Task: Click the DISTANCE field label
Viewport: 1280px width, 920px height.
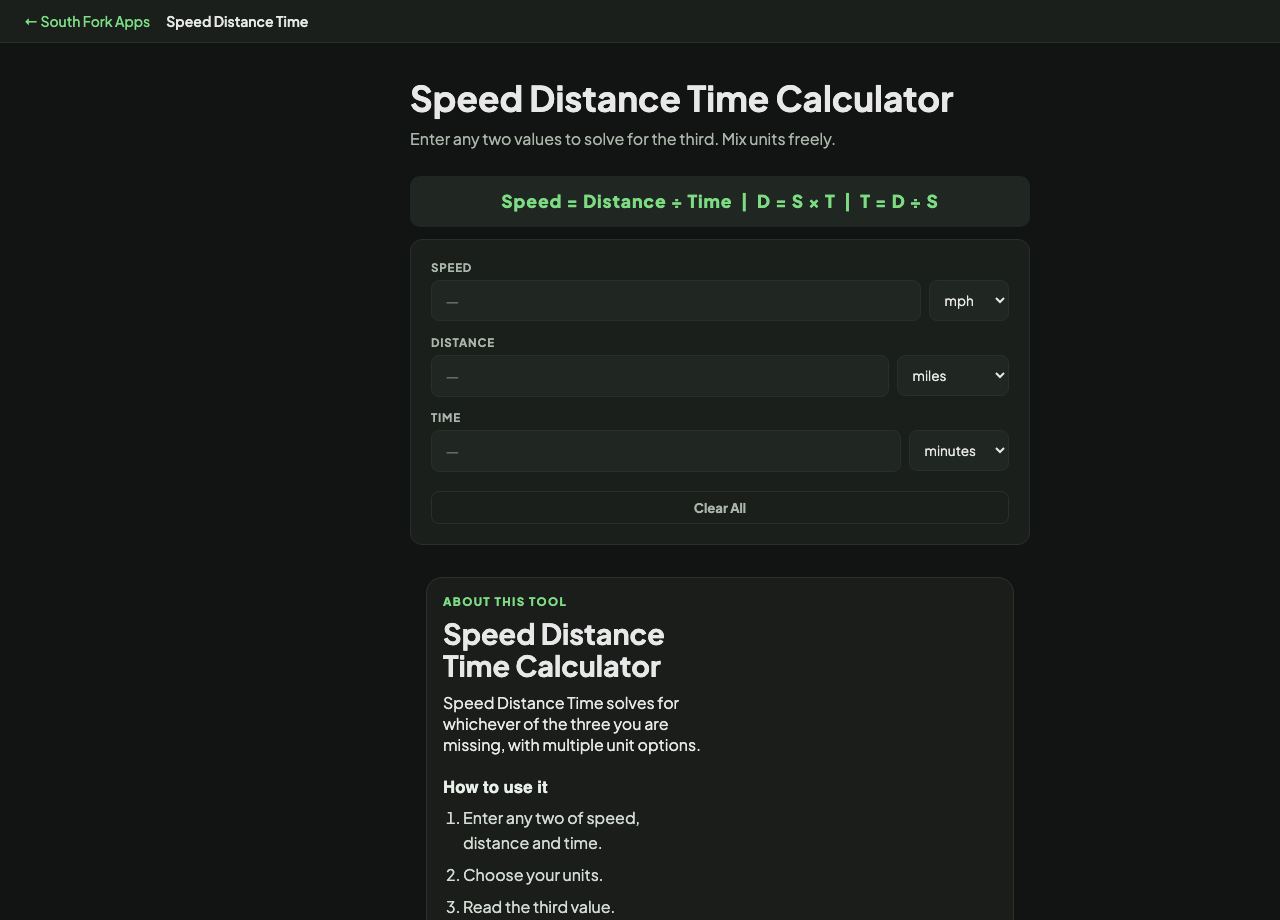Action: (x=463, y=342)
